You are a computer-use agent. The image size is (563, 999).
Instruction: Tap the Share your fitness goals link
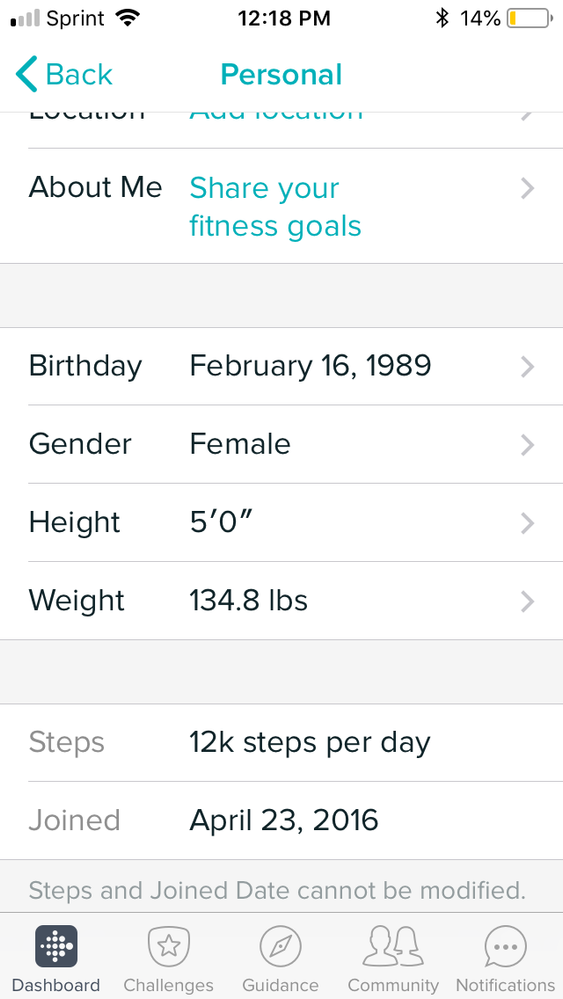[275, 207]
